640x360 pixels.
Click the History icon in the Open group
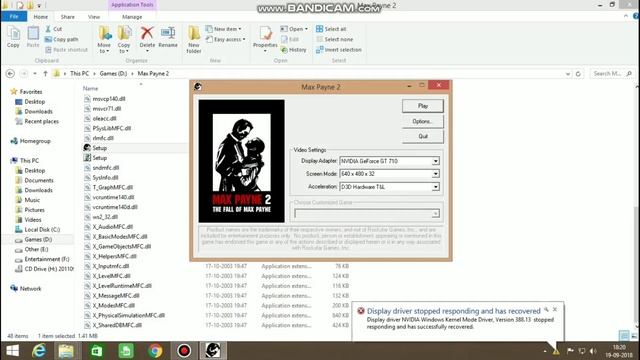(293, 50)
